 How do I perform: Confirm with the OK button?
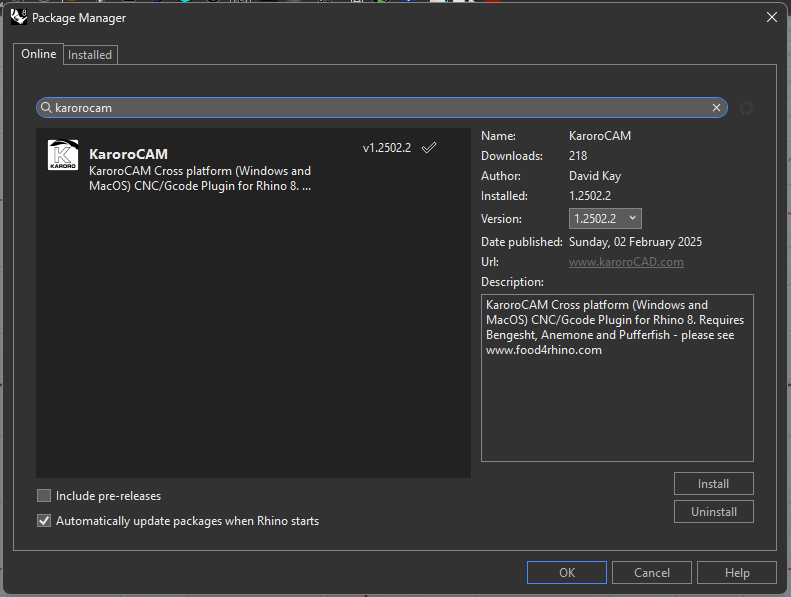pyautogui.click(x=567, y=572)
